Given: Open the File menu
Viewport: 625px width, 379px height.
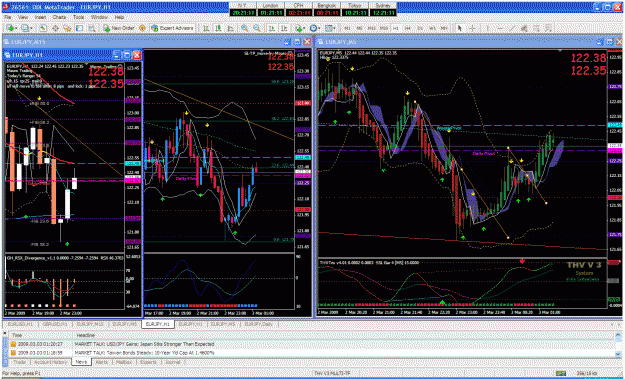Looking at the screenshot, I should tap(8, 18).
